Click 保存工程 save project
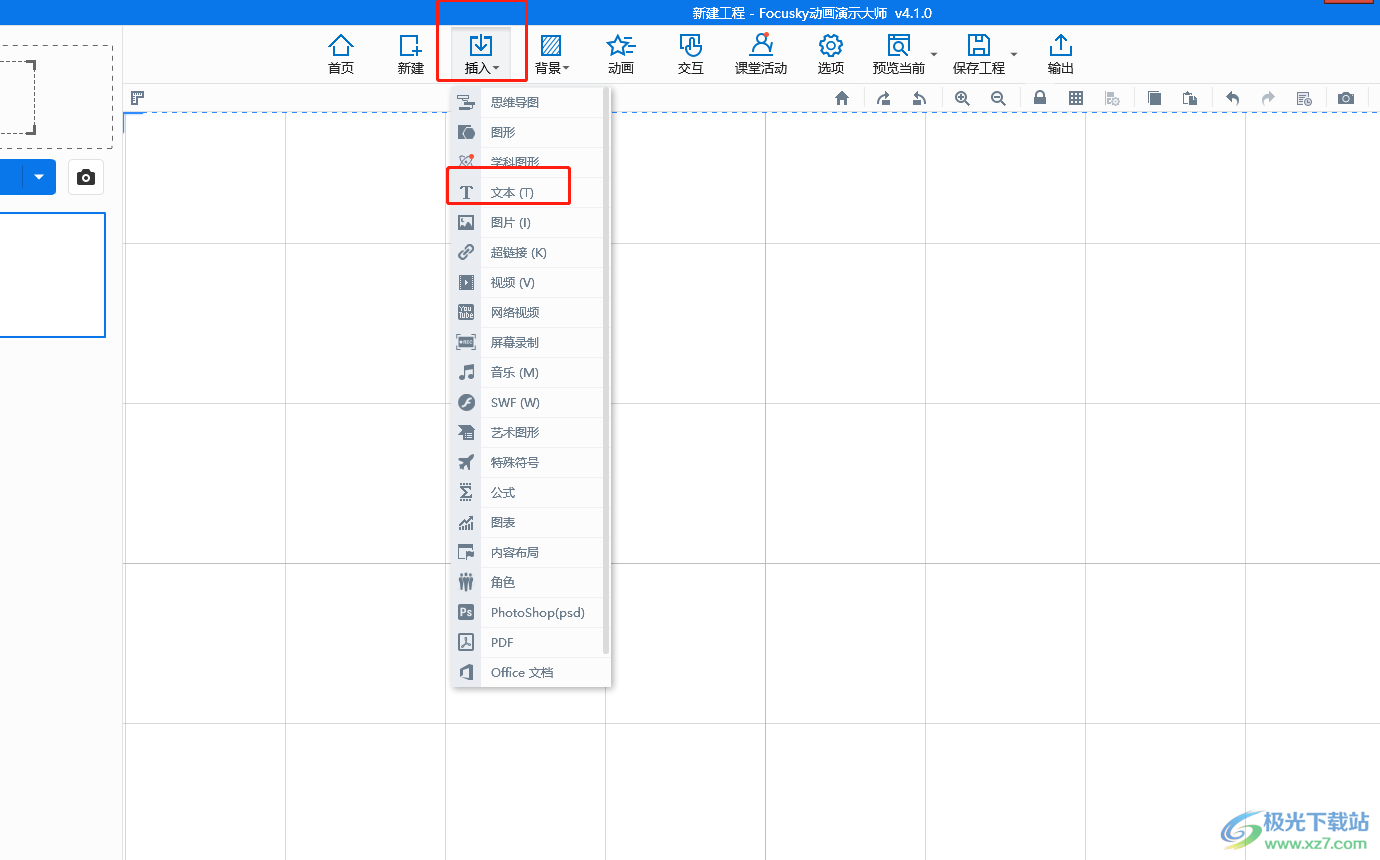The height and width of the screenshot is (860, 1380). 978,55
